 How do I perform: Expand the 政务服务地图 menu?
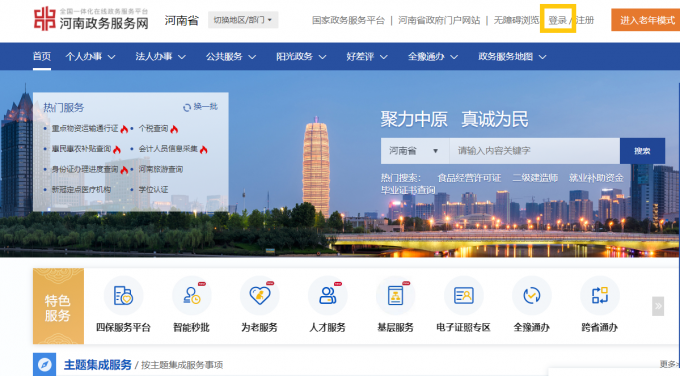[x=512, y=56]
